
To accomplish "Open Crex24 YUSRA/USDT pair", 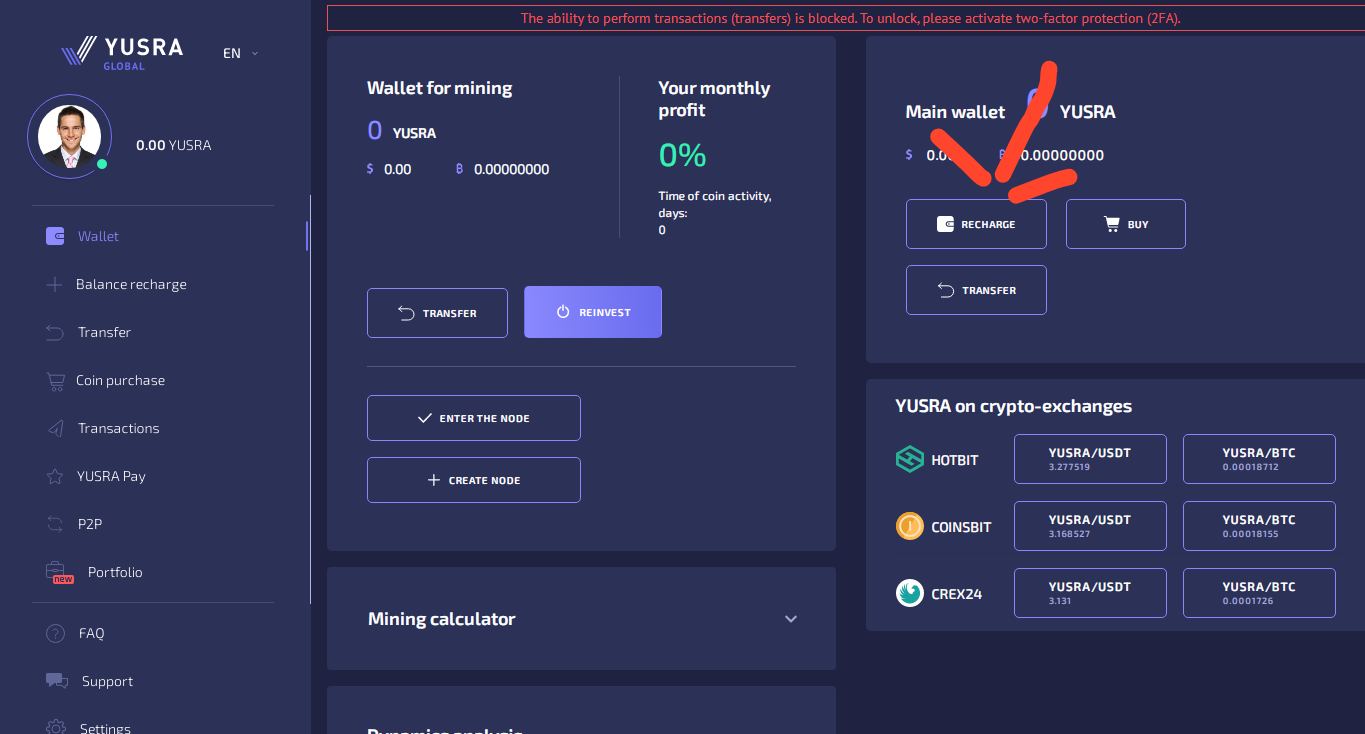I will click(1090, 593).
